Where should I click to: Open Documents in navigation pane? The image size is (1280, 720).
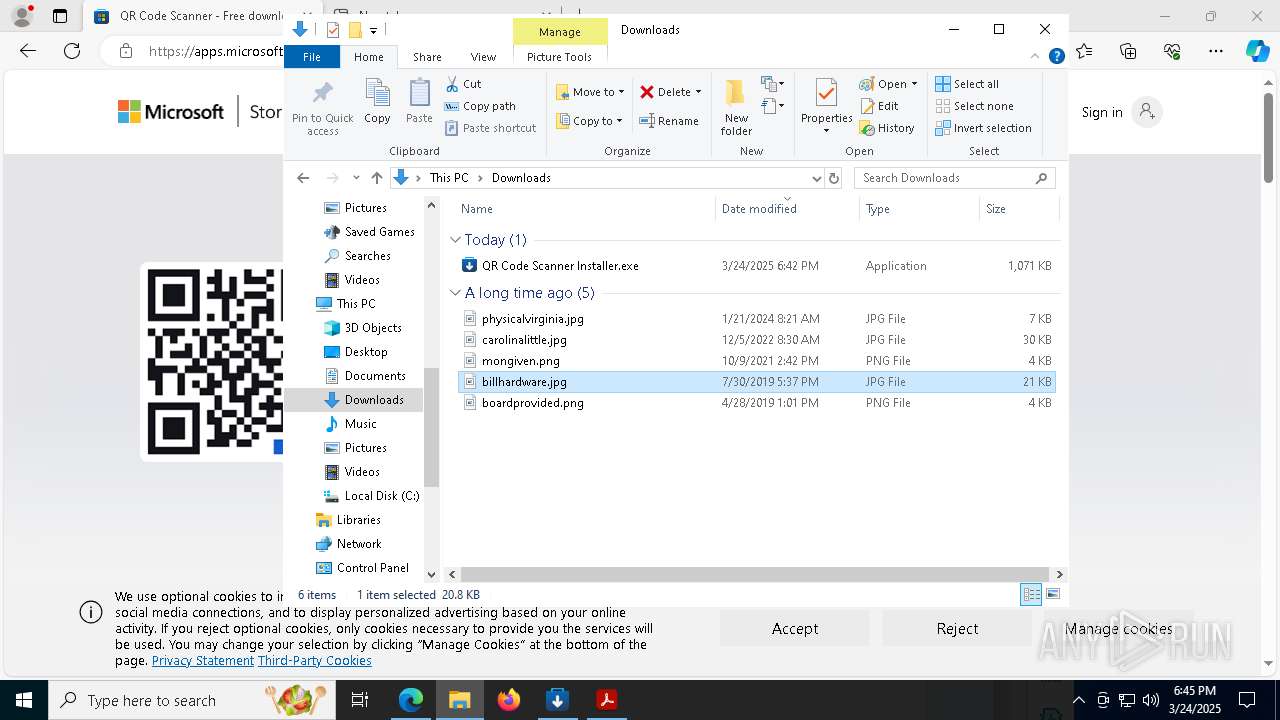pyautogui.click(x=375, y=376)
